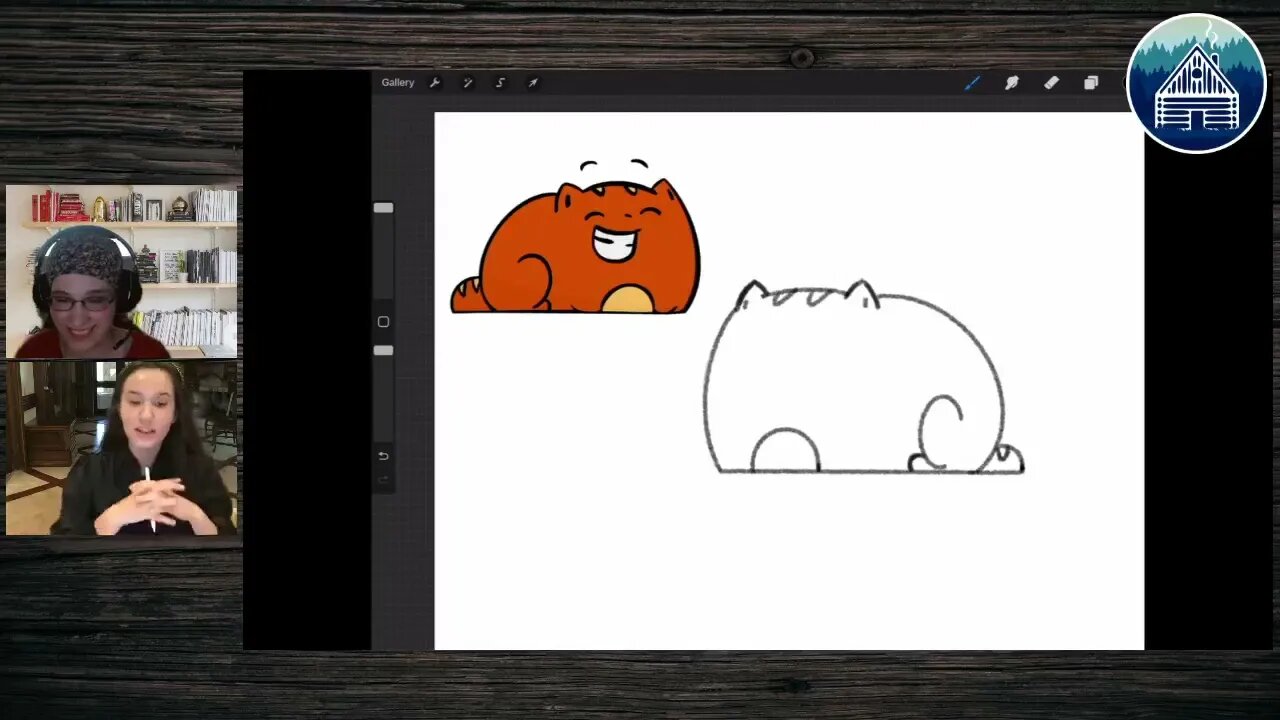This screenshot has width=1280, height=720.
Task: Select the Smudge tool
Action: 1011,83
